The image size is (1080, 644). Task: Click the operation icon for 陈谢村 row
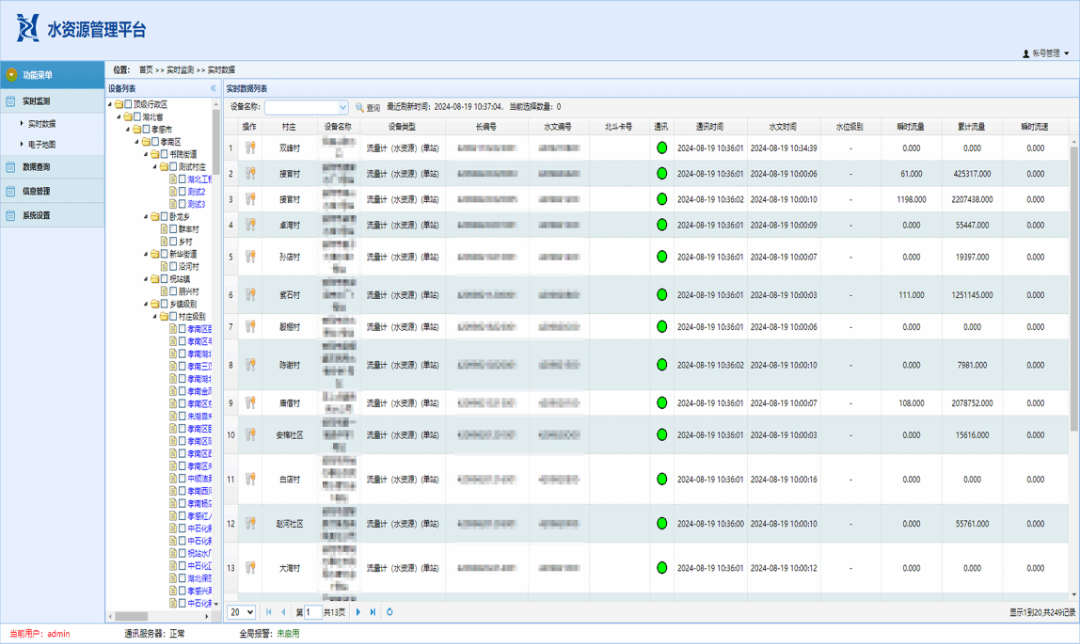coord(250,365)
